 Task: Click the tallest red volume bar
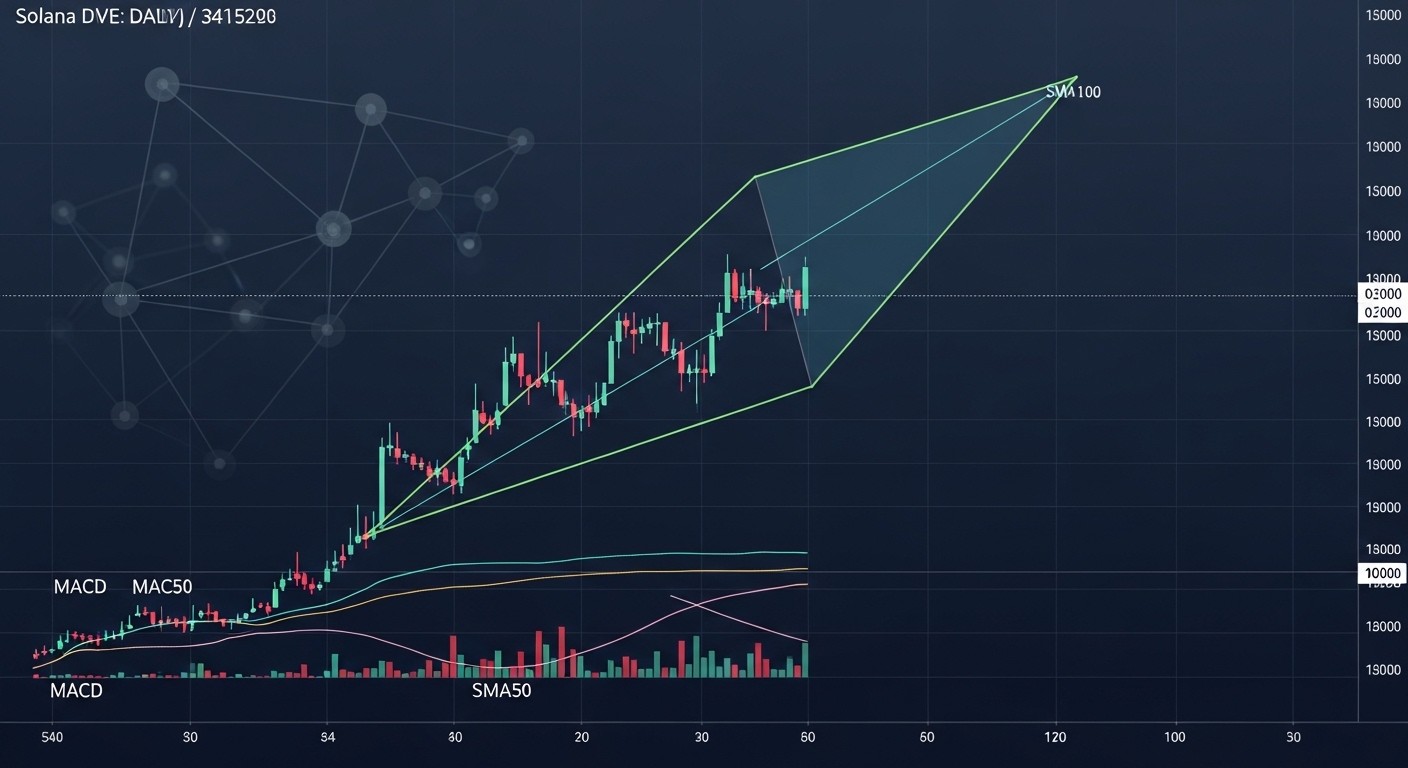click(561, 652)
